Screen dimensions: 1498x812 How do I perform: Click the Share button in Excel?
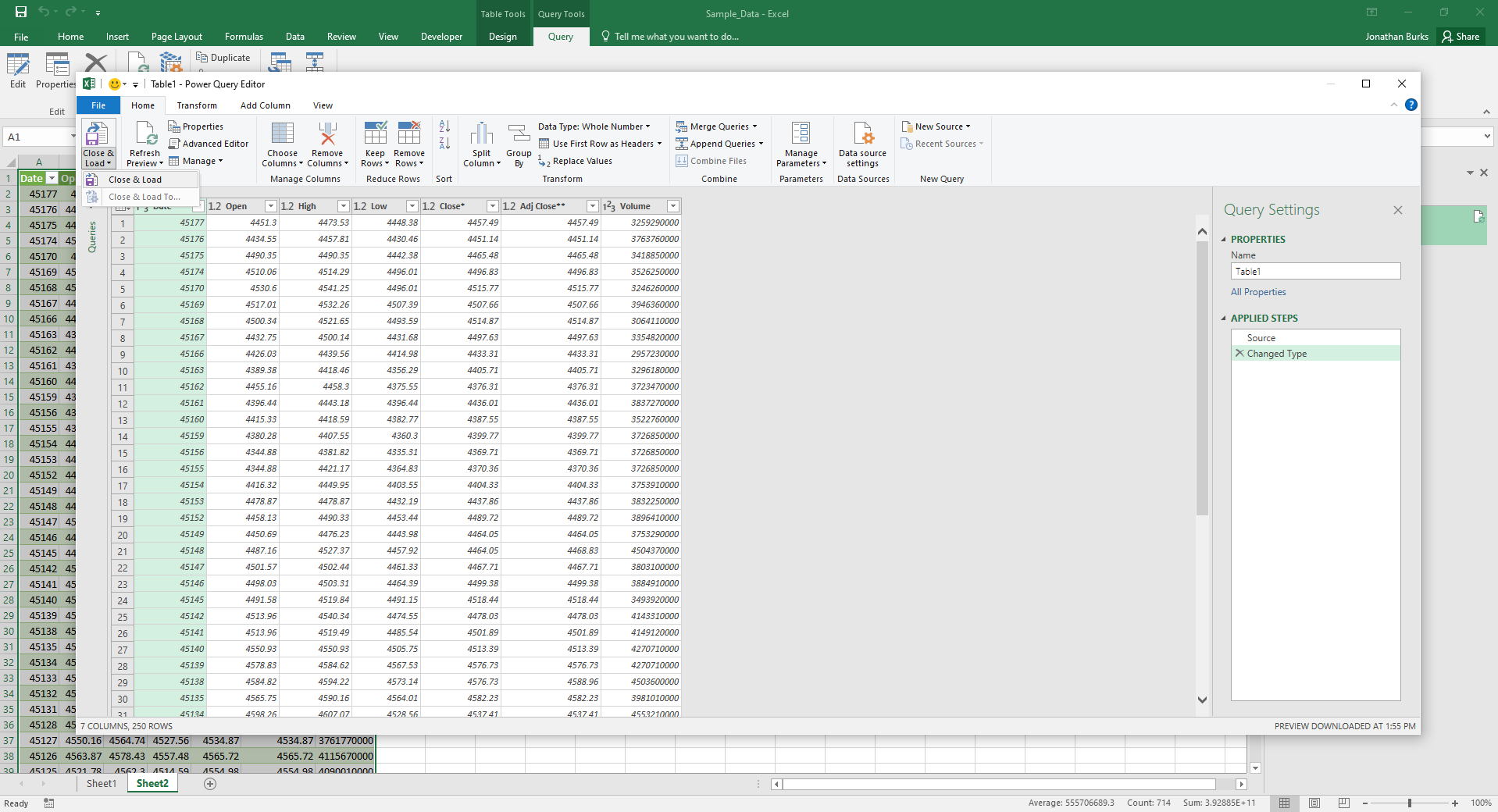pos(1461,37)
